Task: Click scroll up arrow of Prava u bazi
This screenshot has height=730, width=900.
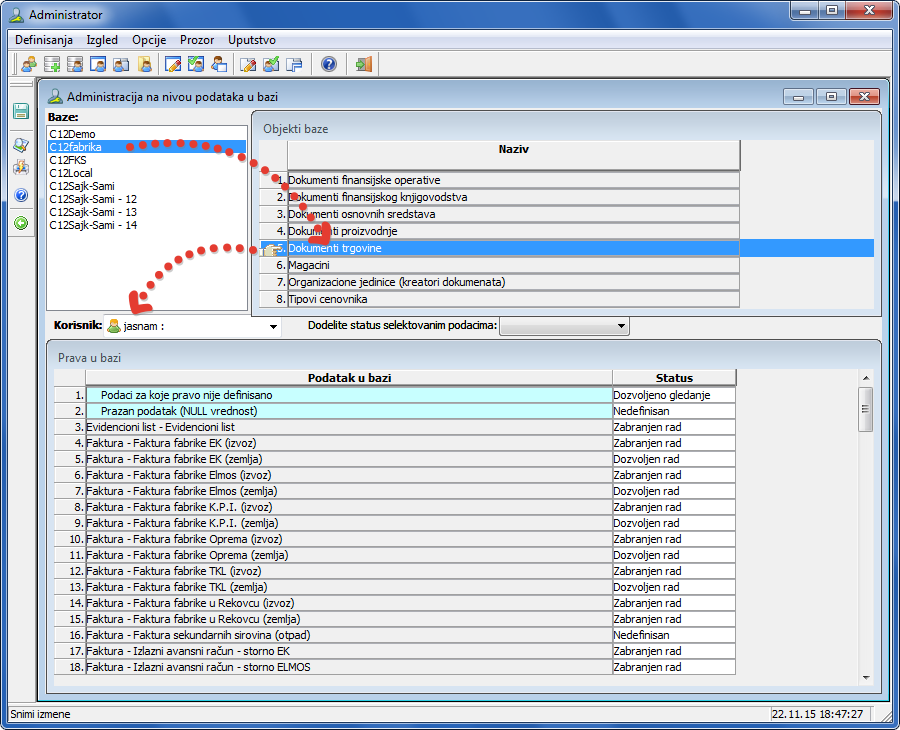Action: (866, 378)
